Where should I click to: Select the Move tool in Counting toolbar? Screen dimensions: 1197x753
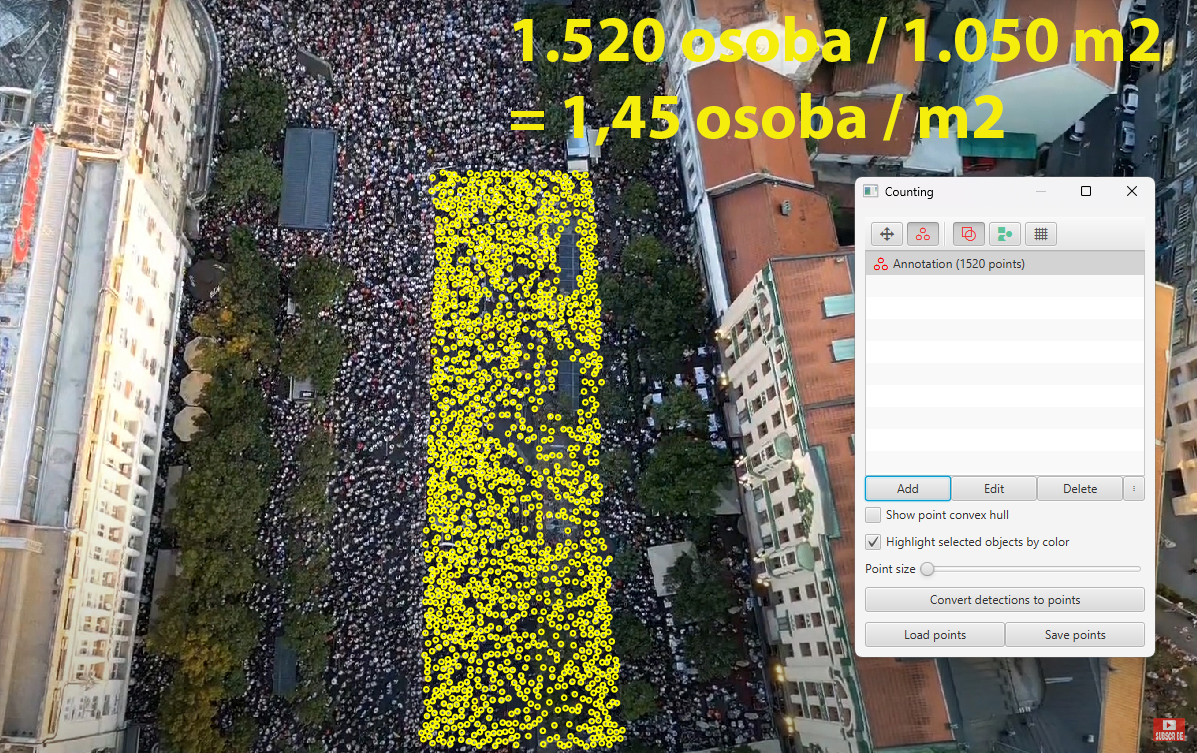point(886,234)
